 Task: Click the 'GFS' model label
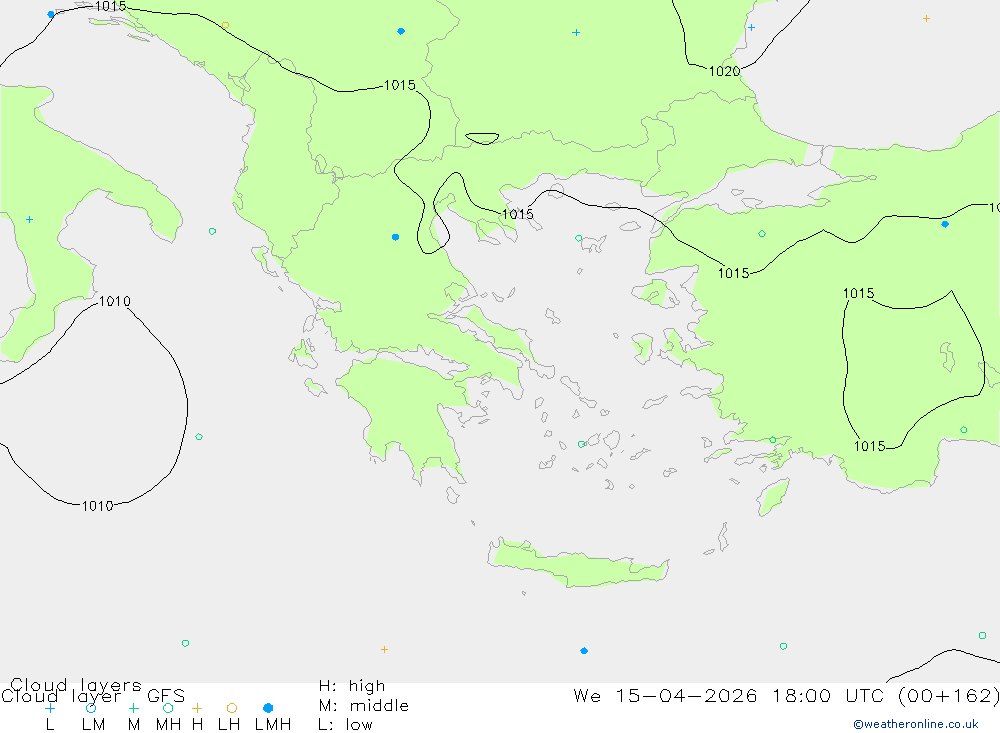166,696
